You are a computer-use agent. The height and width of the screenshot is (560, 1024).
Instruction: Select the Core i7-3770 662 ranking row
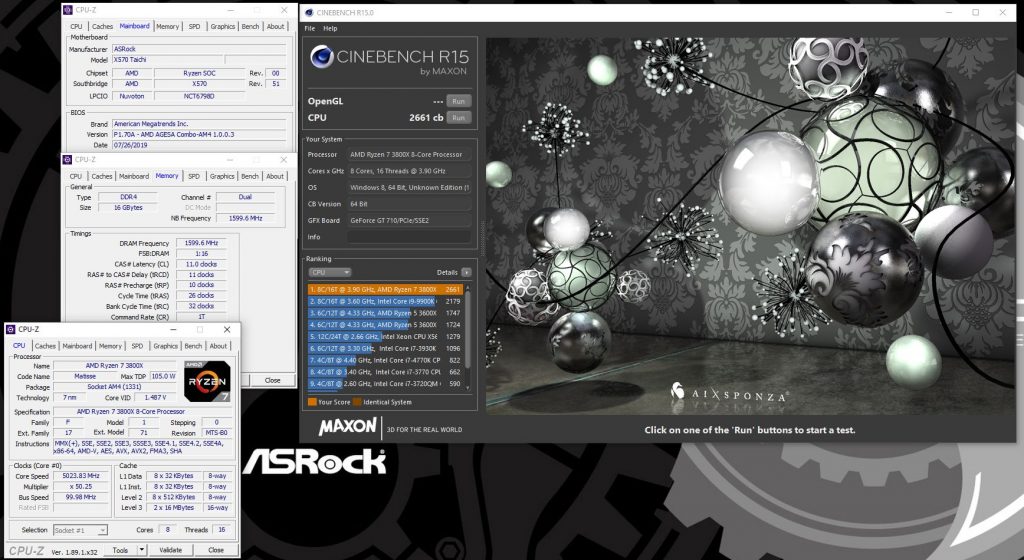385,371
